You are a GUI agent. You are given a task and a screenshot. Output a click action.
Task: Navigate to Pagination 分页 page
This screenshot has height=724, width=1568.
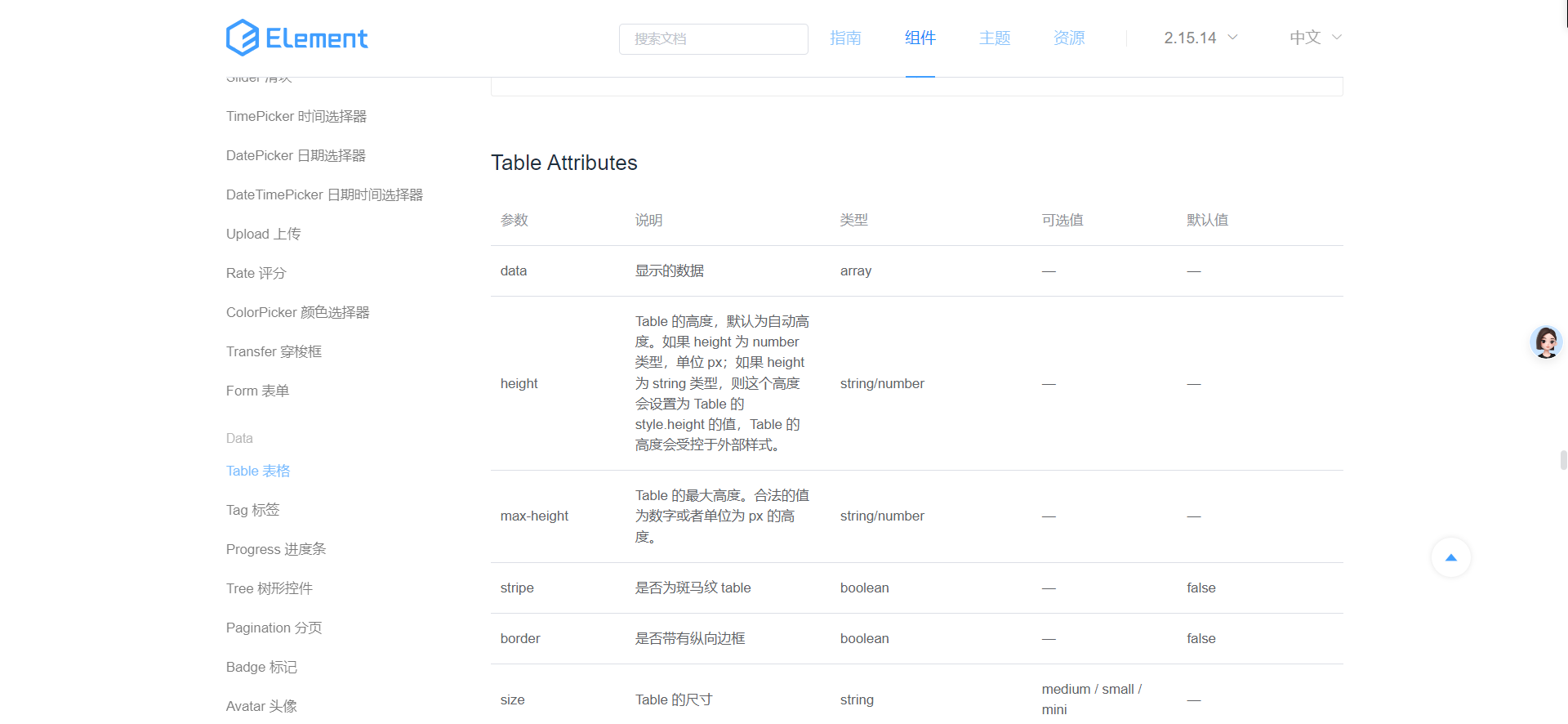pyautogui.click(x=274, y=628)
